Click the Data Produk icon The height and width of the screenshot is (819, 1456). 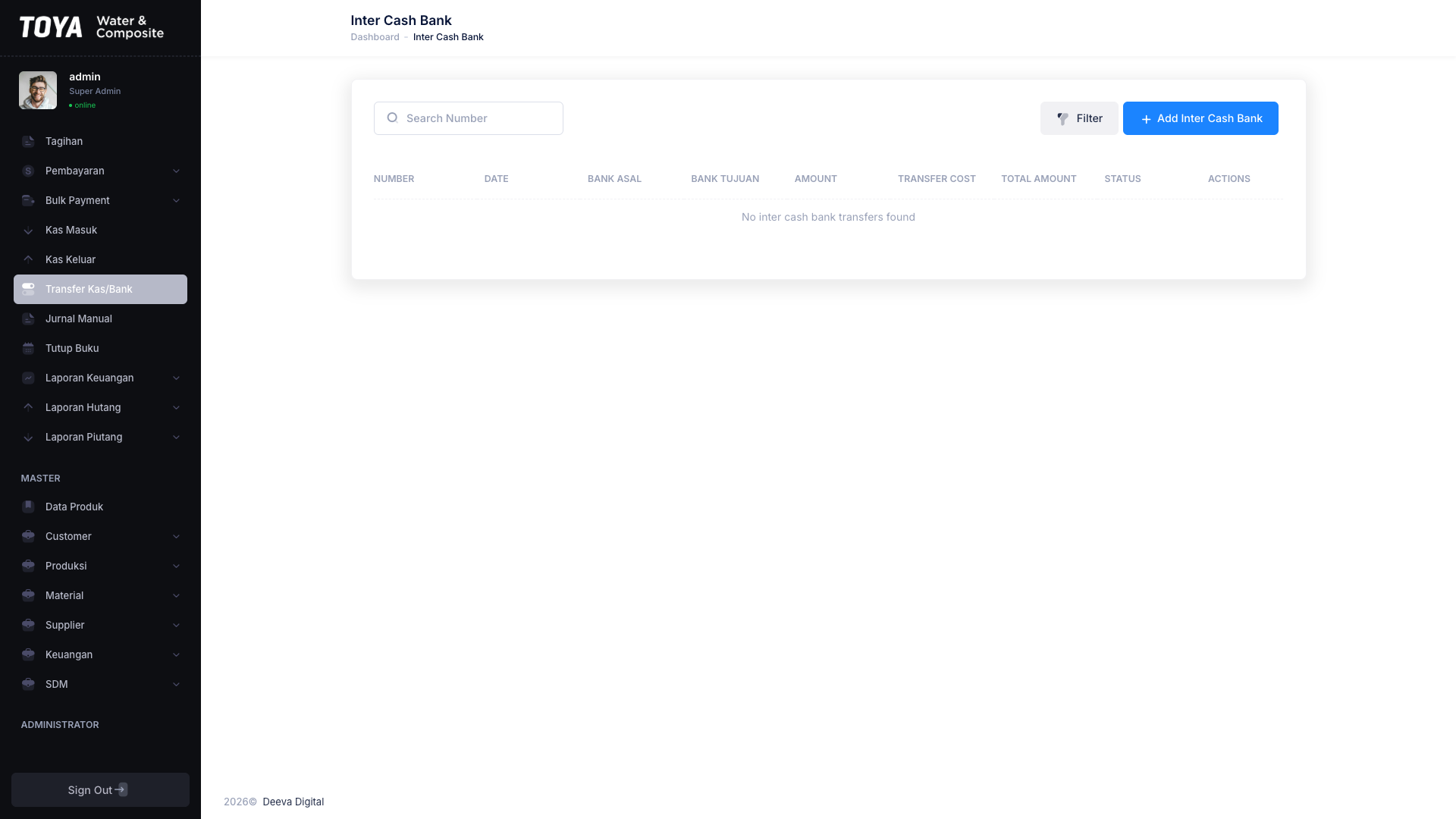[28, 507]
